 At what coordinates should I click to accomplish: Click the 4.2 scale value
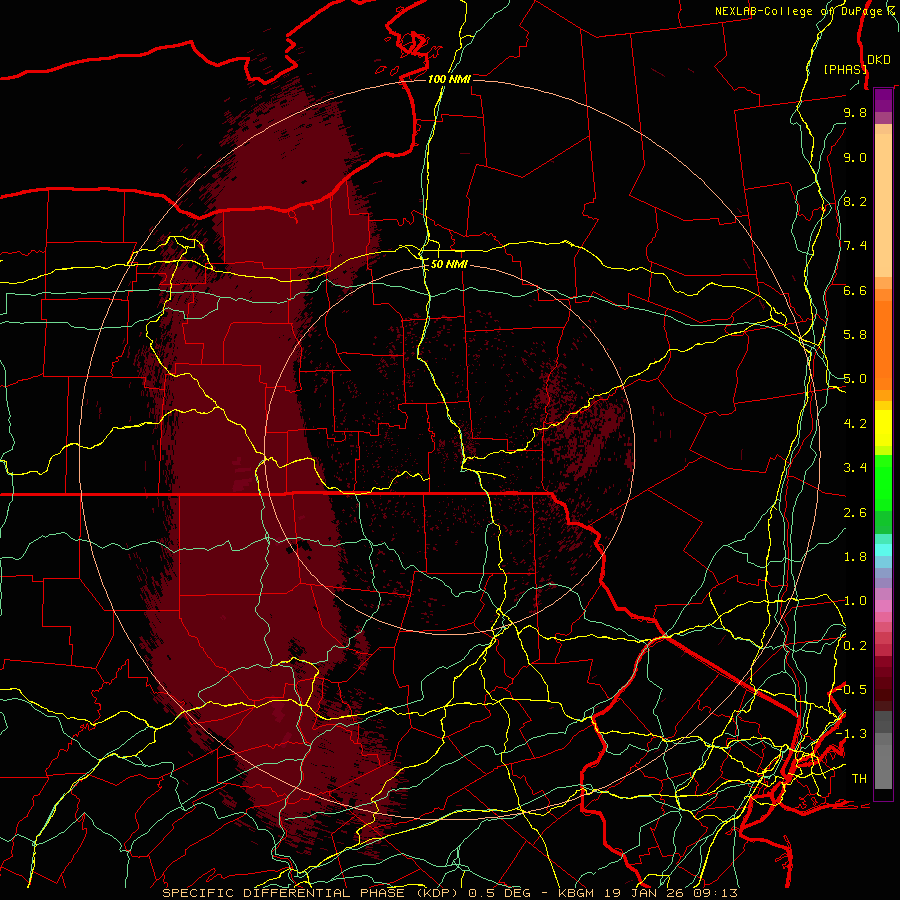(855, 424)
